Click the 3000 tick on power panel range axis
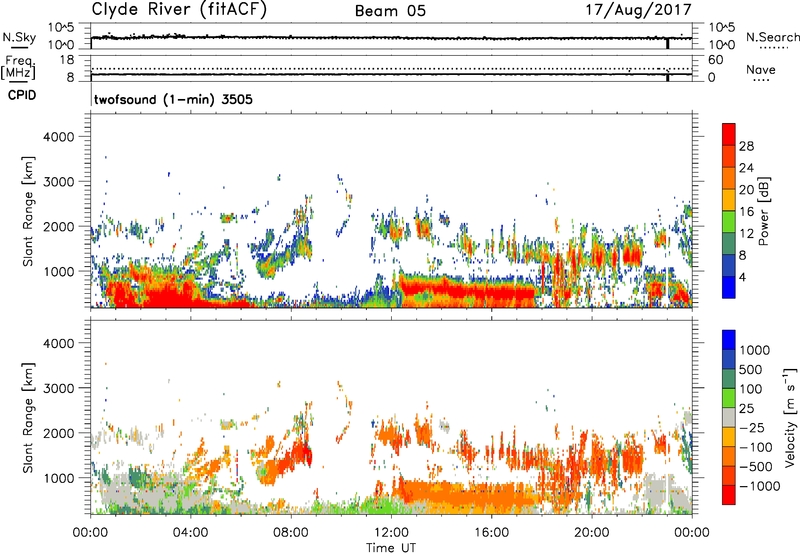800x554 pixels. click(x=58, y=182)
